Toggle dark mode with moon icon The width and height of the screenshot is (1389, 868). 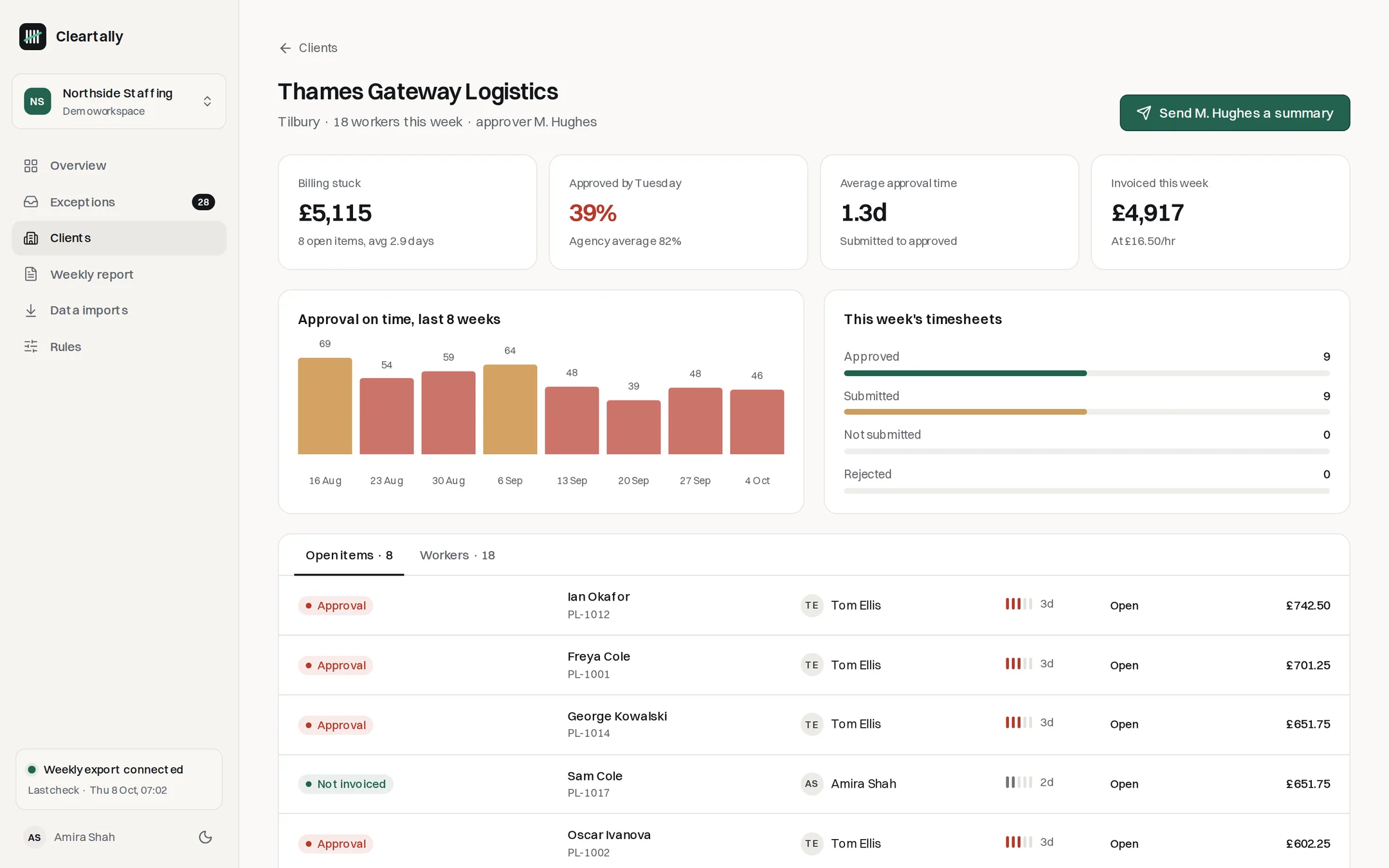pyautogui.click(x=205, y=837)
